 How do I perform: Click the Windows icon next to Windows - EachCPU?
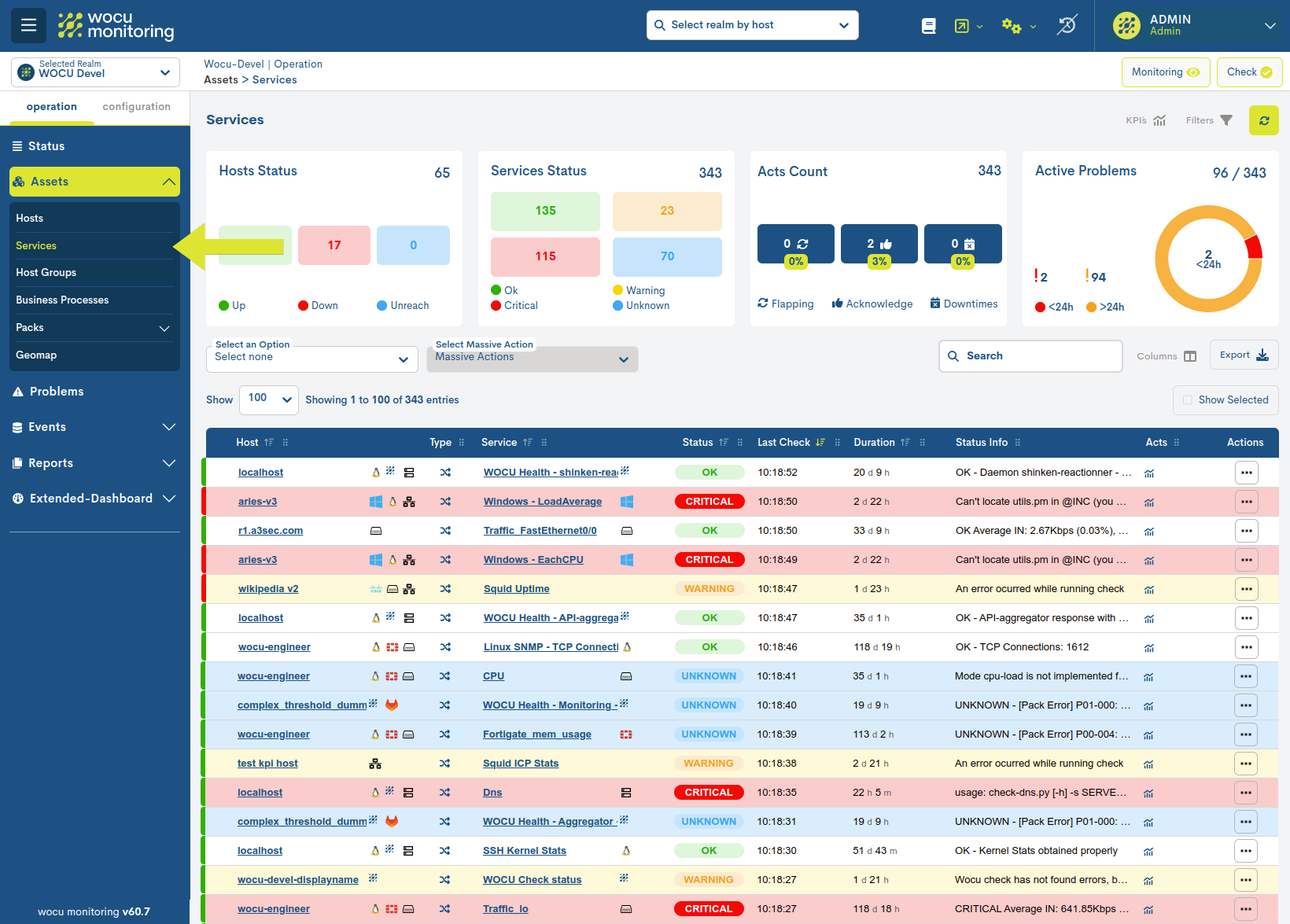tap(627, 560)
